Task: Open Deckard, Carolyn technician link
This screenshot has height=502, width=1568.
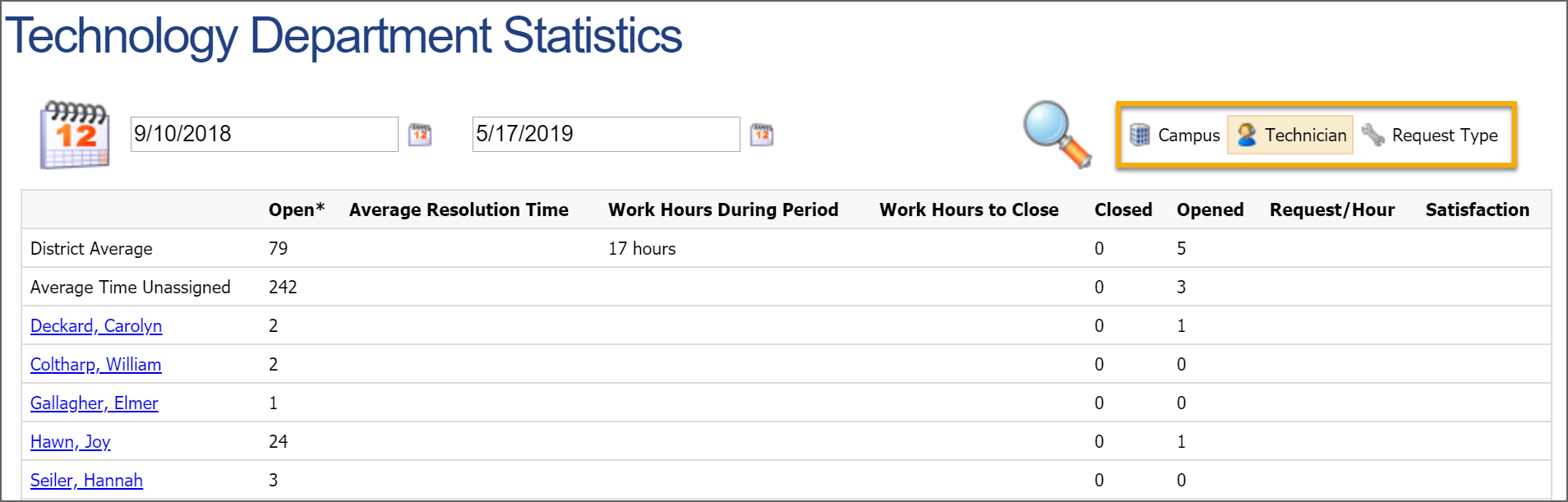Action: pos(96,326)
